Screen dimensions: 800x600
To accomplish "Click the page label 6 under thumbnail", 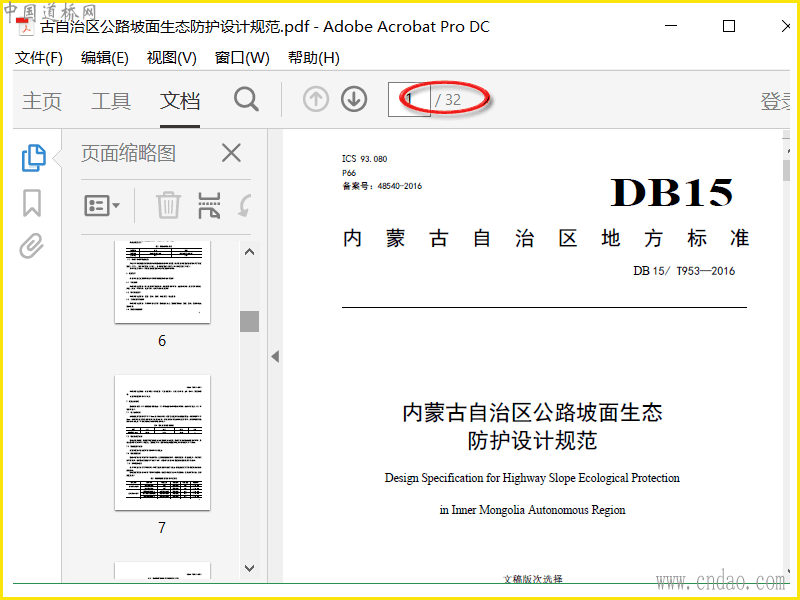I will point(162,341).
